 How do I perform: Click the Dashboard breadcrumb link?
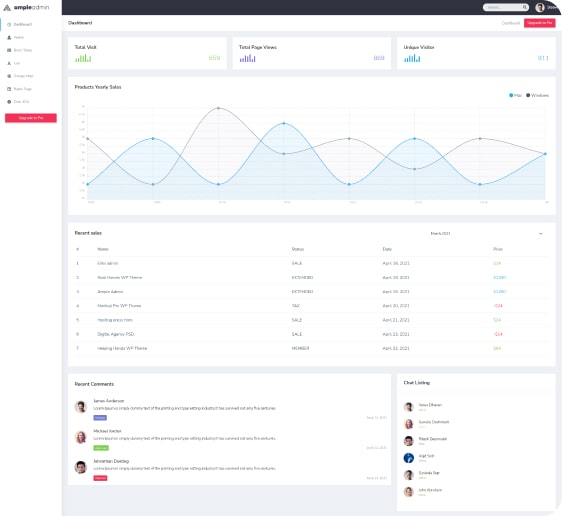pyautogui.click(x=511, y=23)
